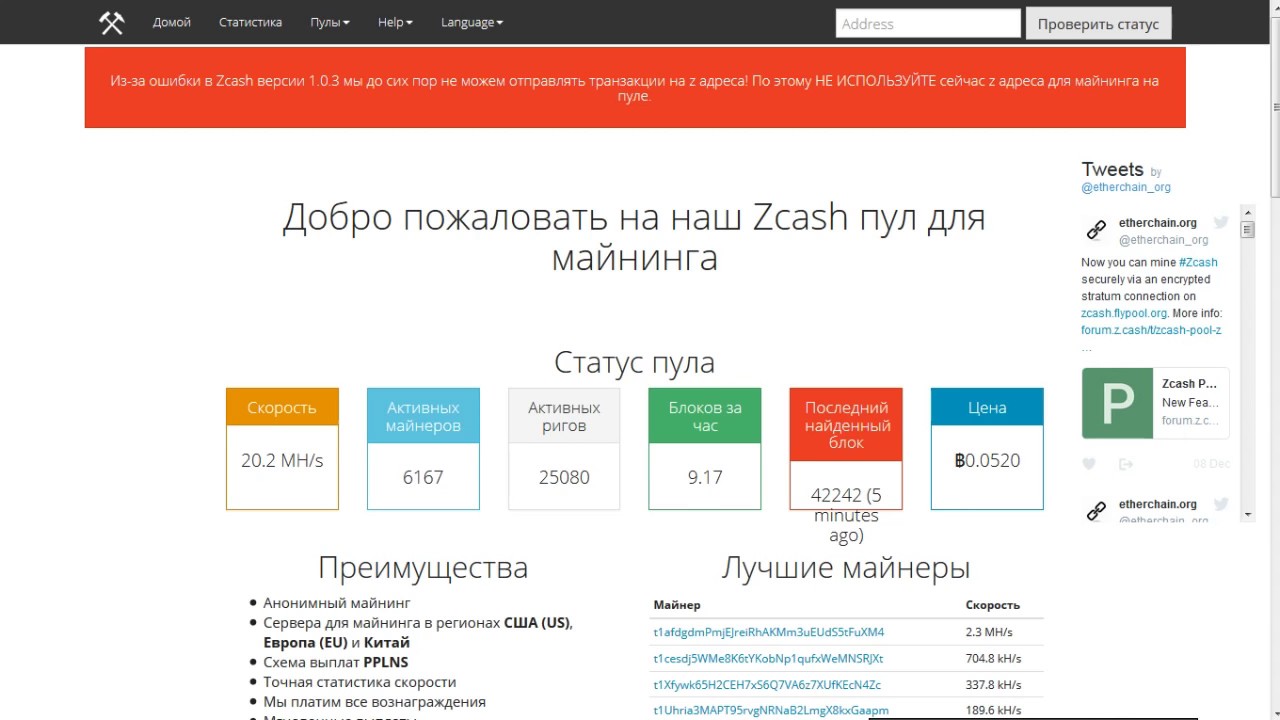Open the Language dropdown
This screenshot has height=720, width=1280.
click(x=472, y=22)
